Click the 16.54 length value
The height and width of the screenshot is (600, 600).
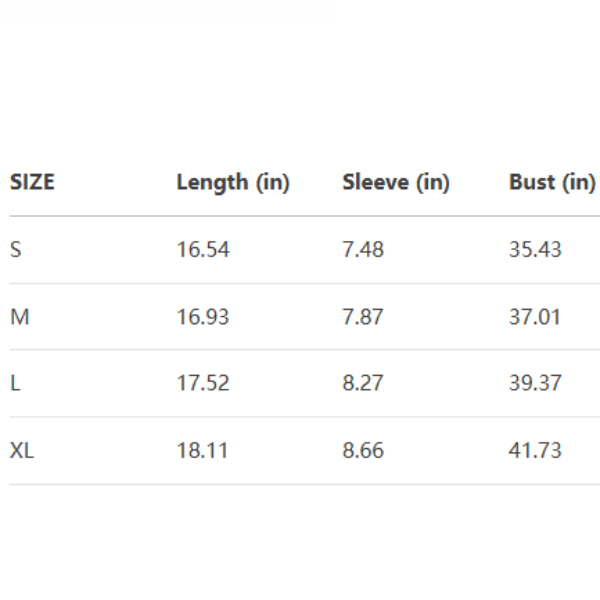click(x=203, y=250)
